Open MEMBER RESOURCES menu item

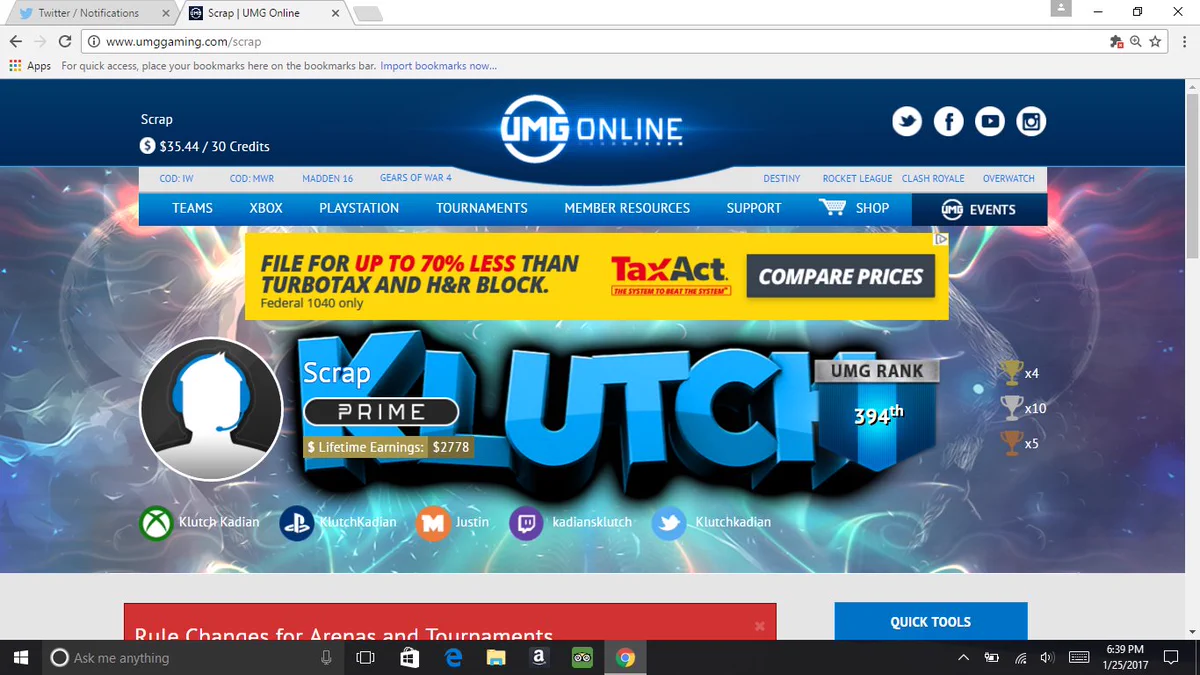627,208
